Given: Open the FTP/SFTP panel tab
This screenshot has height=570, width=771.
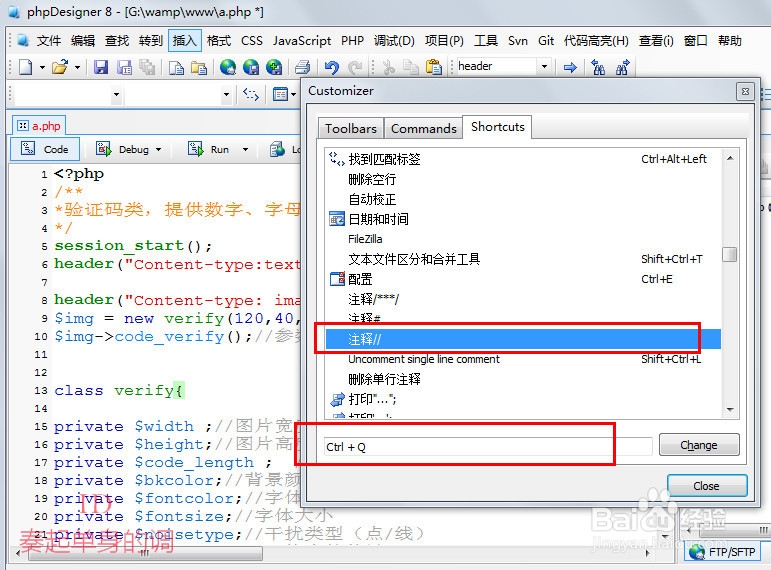Looking at the screenshot, I should pos(722,552).
